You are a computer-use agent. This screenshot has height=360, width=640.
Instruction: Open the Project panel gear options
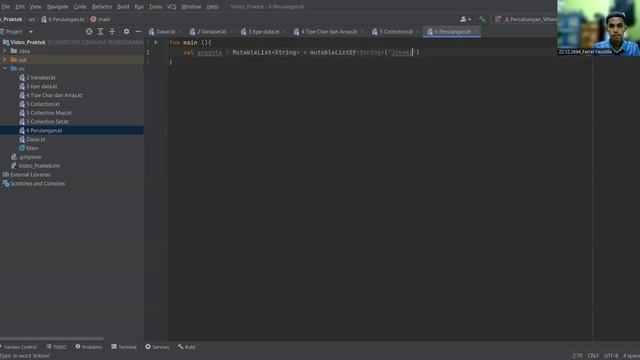coord(127,31)
